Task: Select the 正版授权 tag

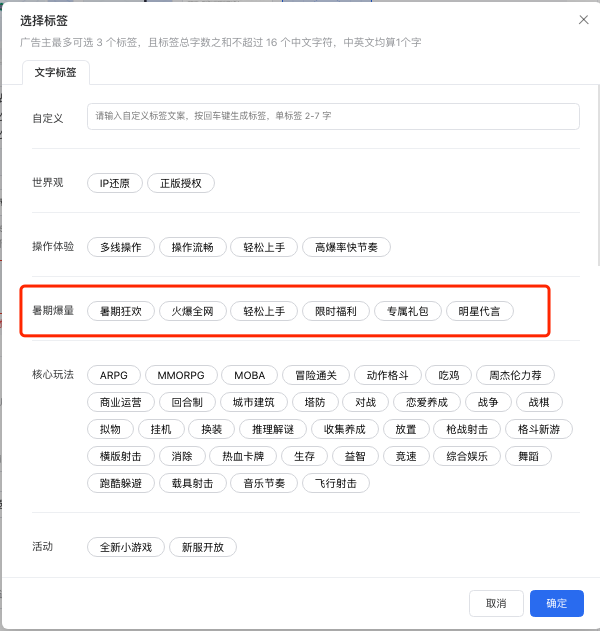Action: (x=181, y=183)
